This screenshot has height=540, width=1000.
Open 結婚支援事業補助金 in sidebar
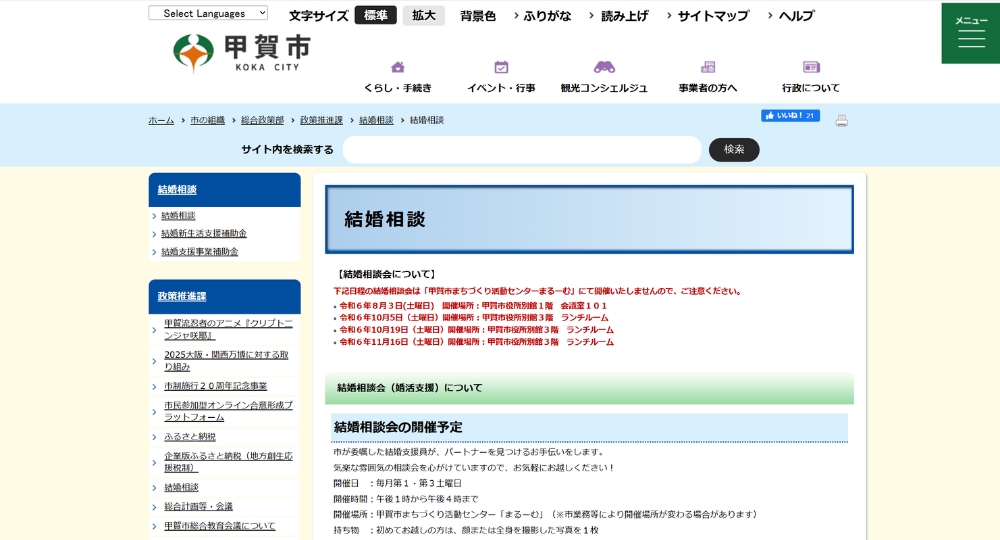[200, 252]
